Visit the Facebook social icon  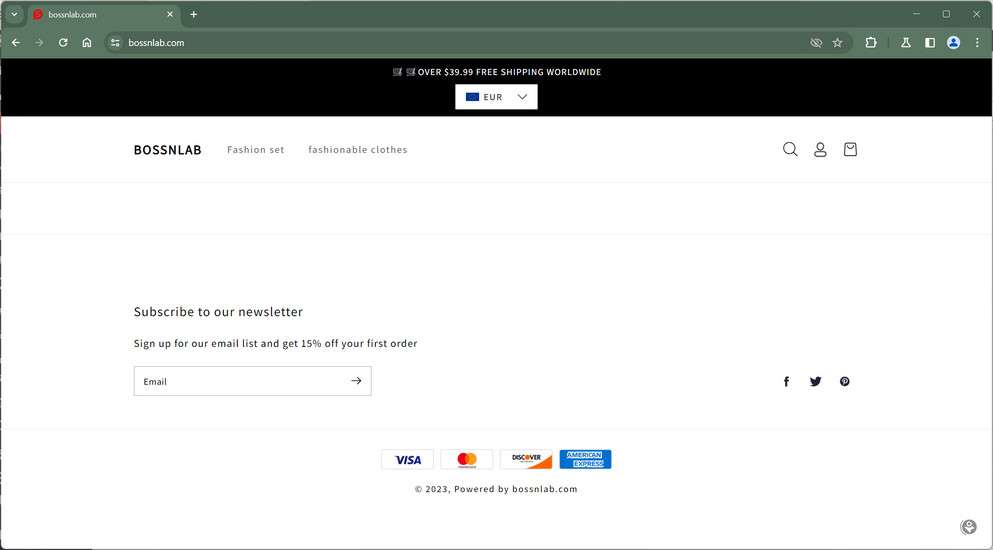[786, 381]
